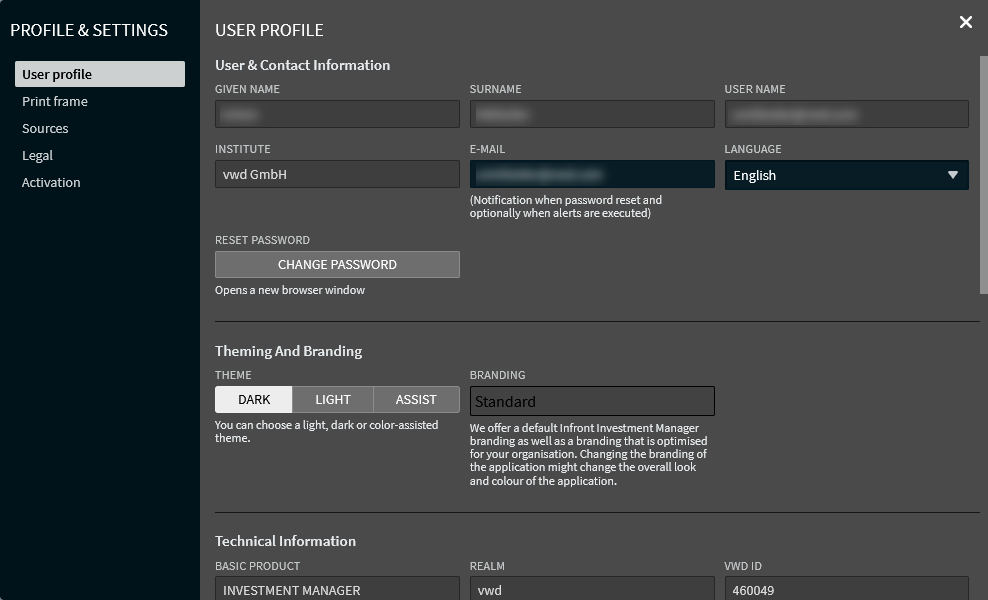Open the User profile section

[x=99, y=74]
